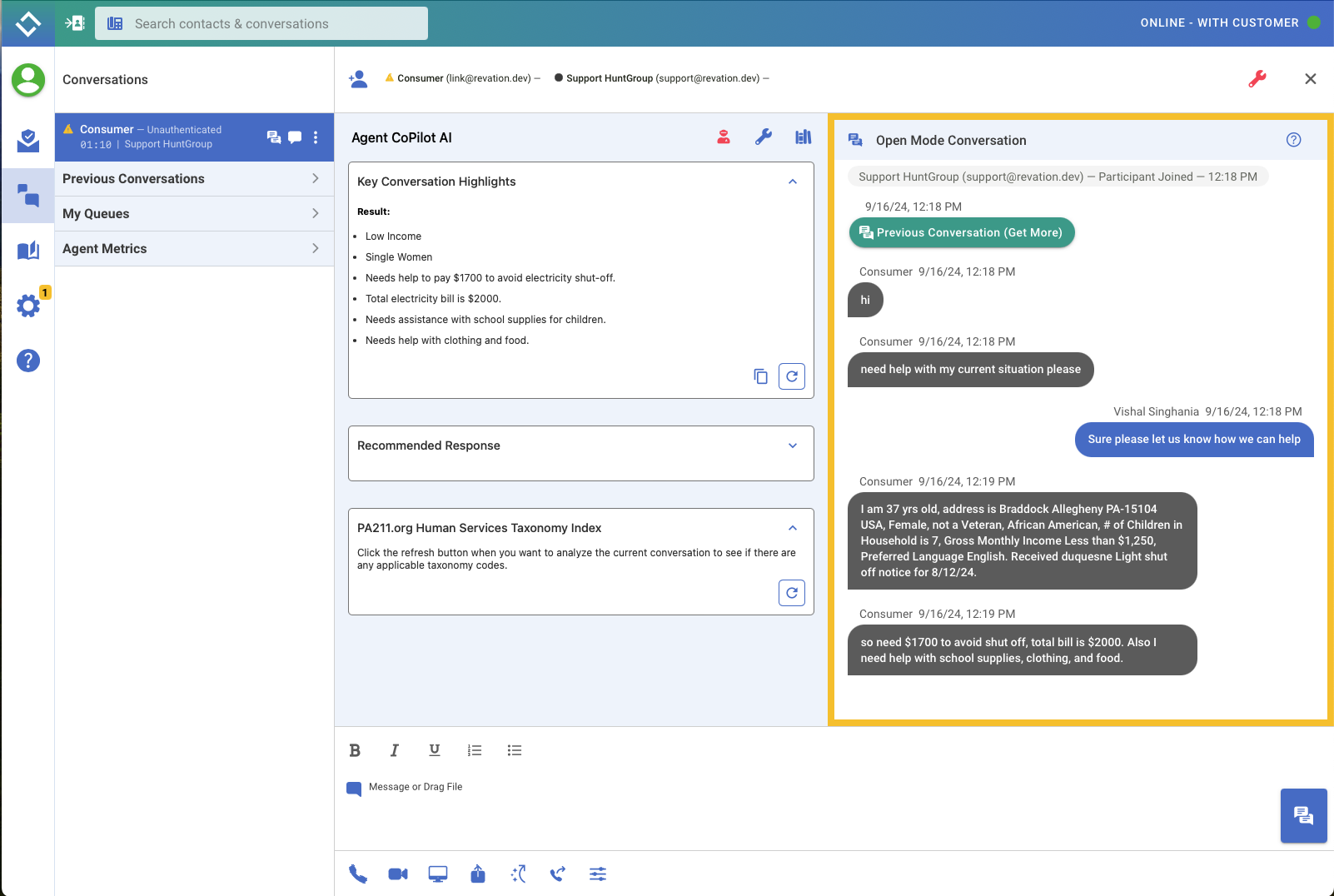Toggle italic text formatting
The width and height of the screenshot is (1334, 896).
click(x=395, y=750)
